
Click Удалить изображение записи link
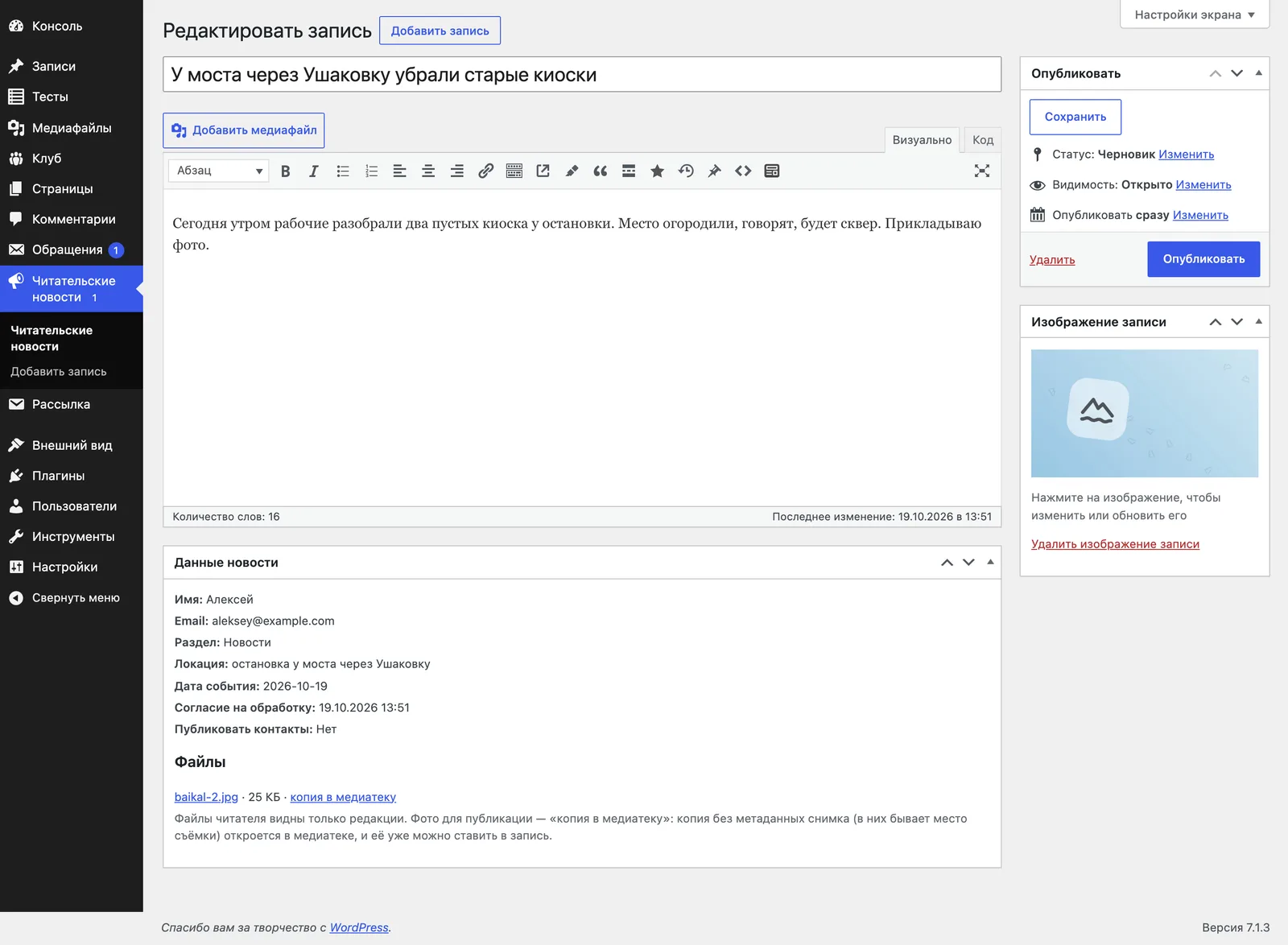click(1115, 544)
